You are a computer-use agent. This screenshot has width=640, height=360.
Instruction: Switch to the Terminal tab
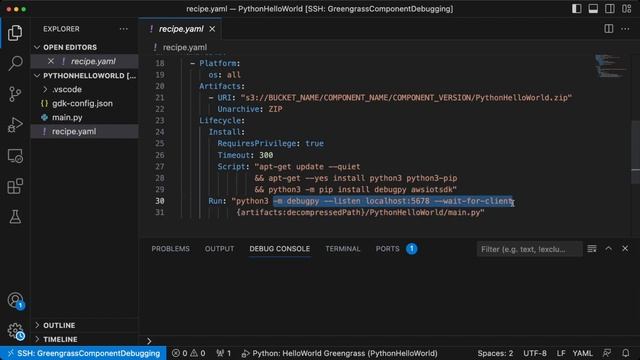point(343,249)
